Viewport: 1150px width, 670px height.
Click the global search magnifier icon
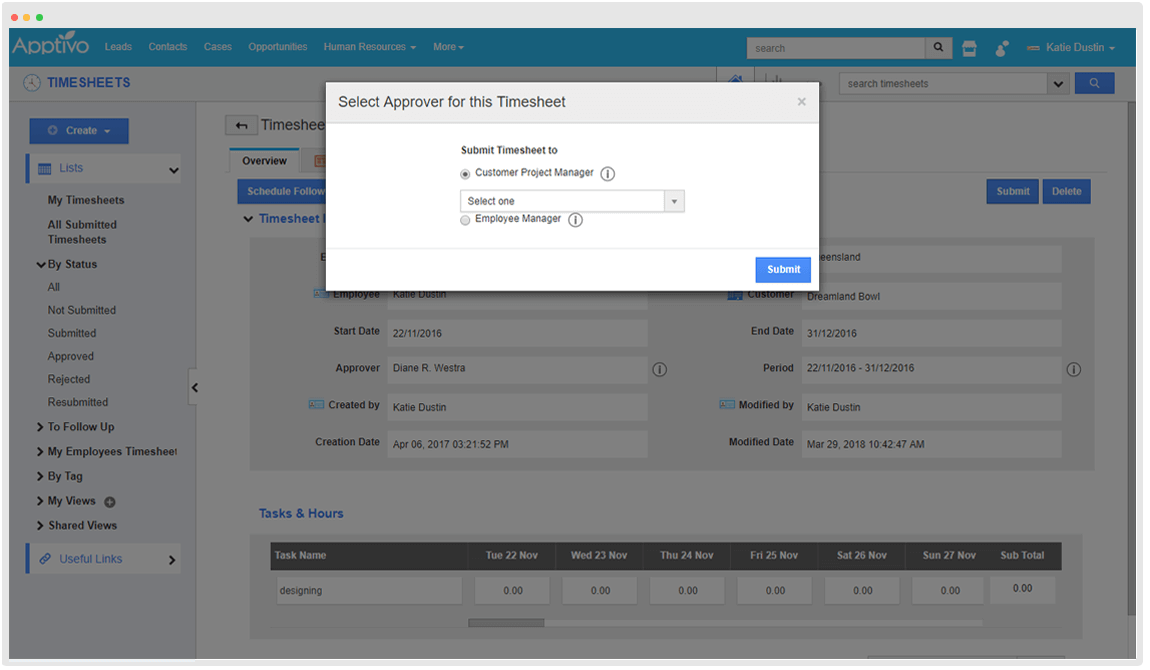(938, 48)
